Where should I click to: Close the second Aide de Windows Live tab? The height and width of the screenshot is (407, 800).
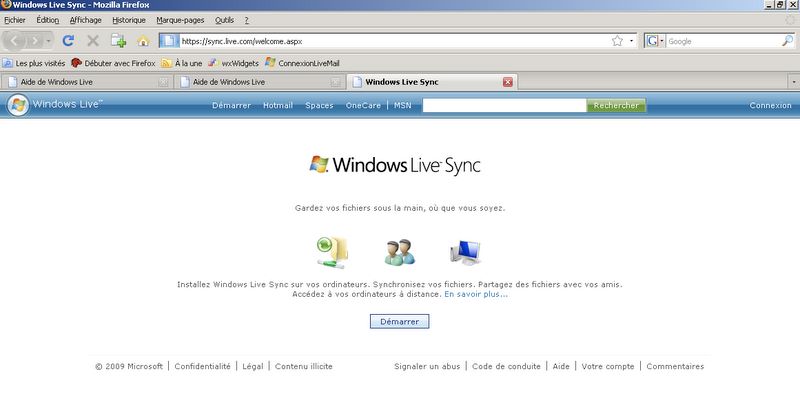point(335,82)
